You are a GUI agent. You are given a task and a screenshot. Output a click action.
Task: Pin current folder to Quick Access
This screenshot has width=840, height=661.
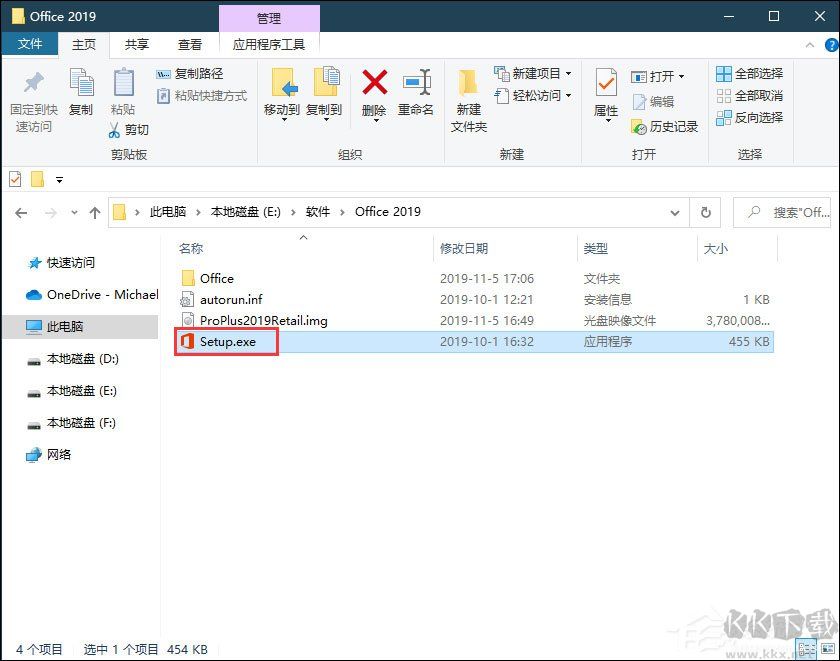coord(33,95)
